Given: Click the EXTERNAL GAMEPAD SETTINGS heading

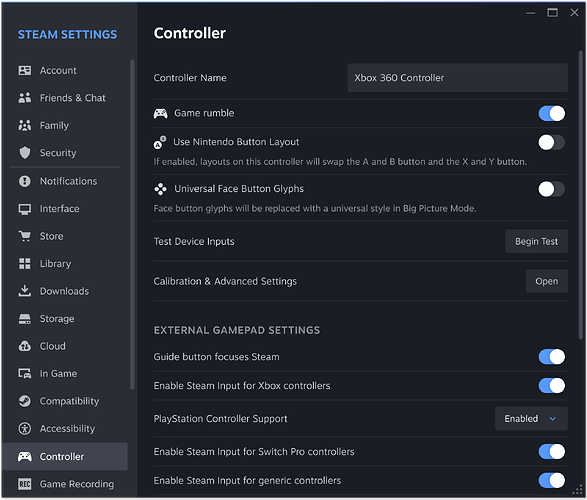Looking at the screenshot, I should pos(237,330).
